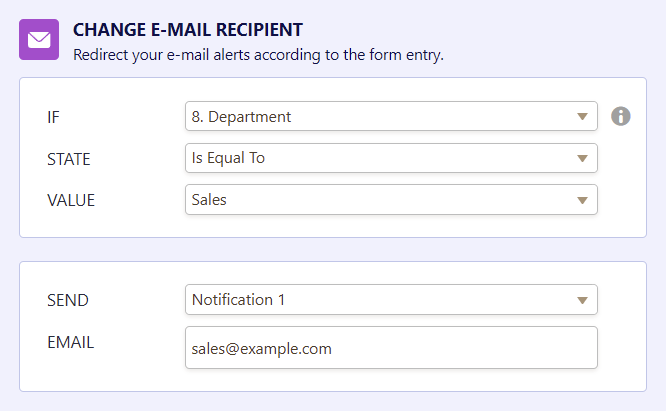Click the purple envelope e-mail icon

click(x=39, y=40)
